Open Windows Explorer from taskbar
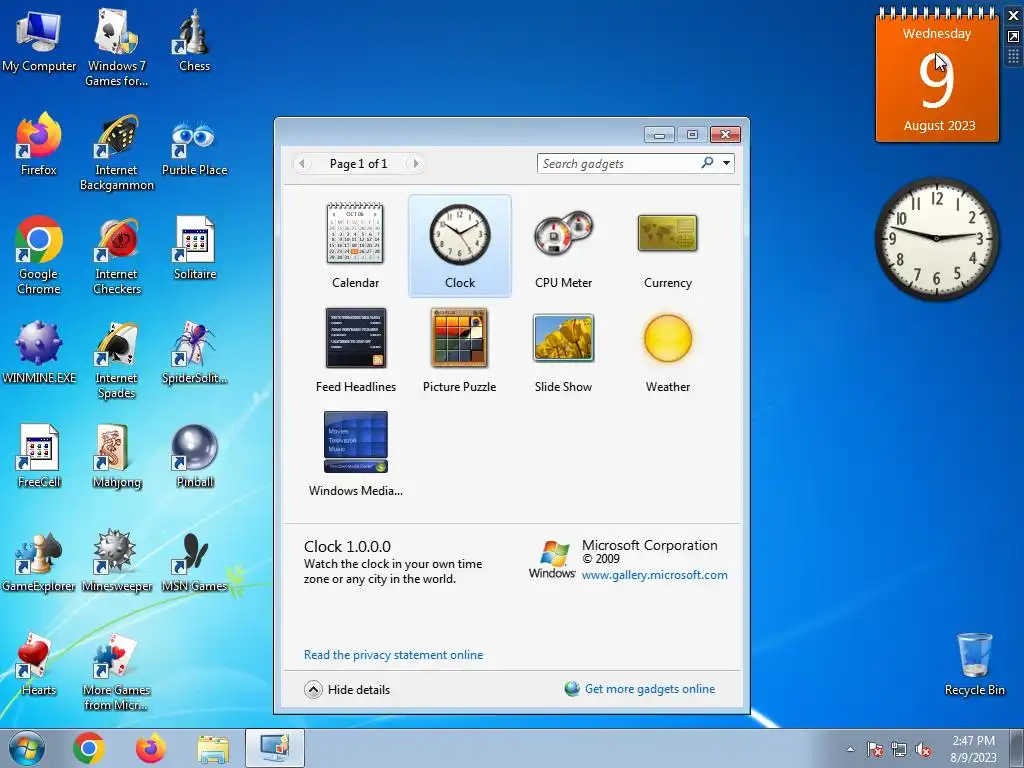 point(213,749)
